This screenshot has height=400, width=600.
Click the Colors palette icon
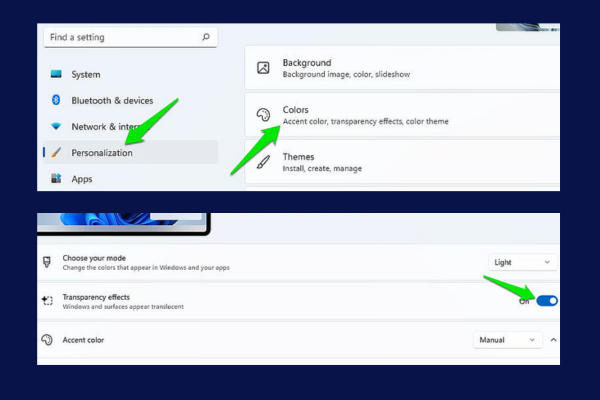click(263, 114)
